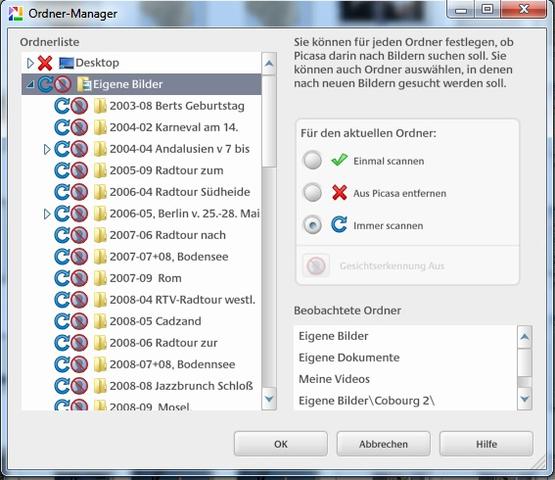The image size is (555, 480).
Task: Click the folder icon of 2004-02 Karneval am 14.
Action: [x=100, y=127]
